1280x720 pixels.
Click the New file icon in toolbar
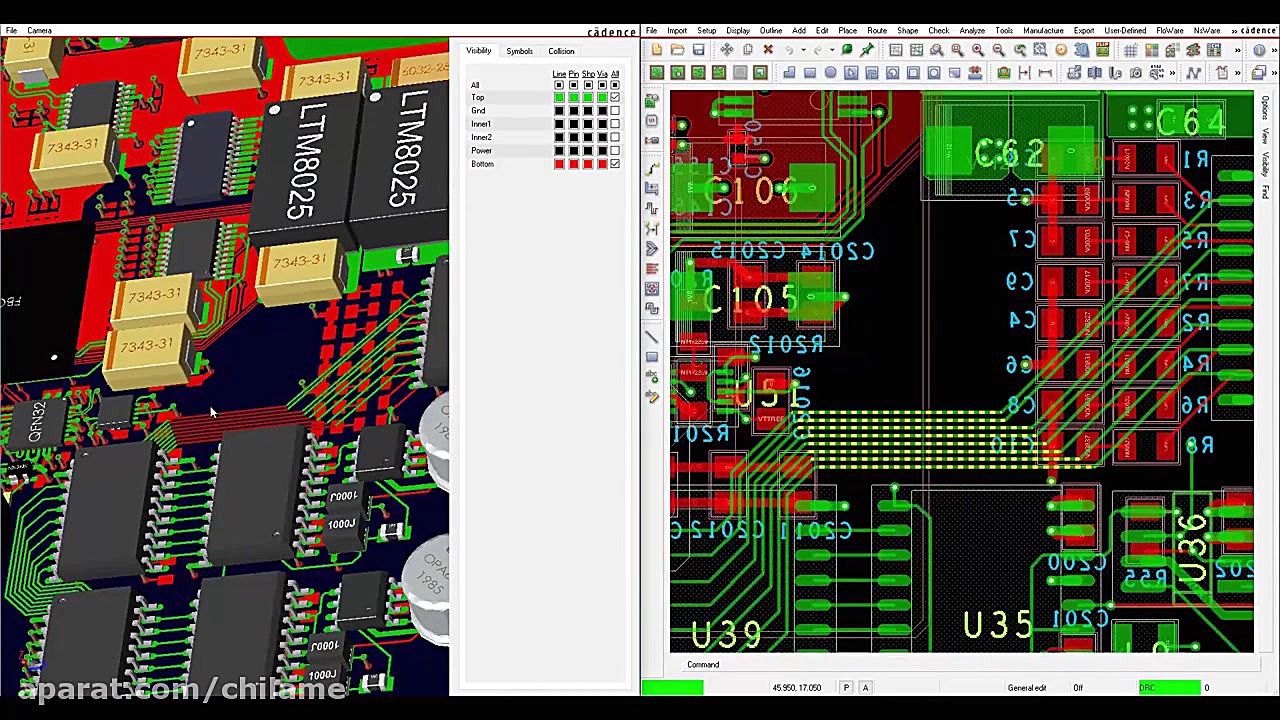[x=656, y=50]
